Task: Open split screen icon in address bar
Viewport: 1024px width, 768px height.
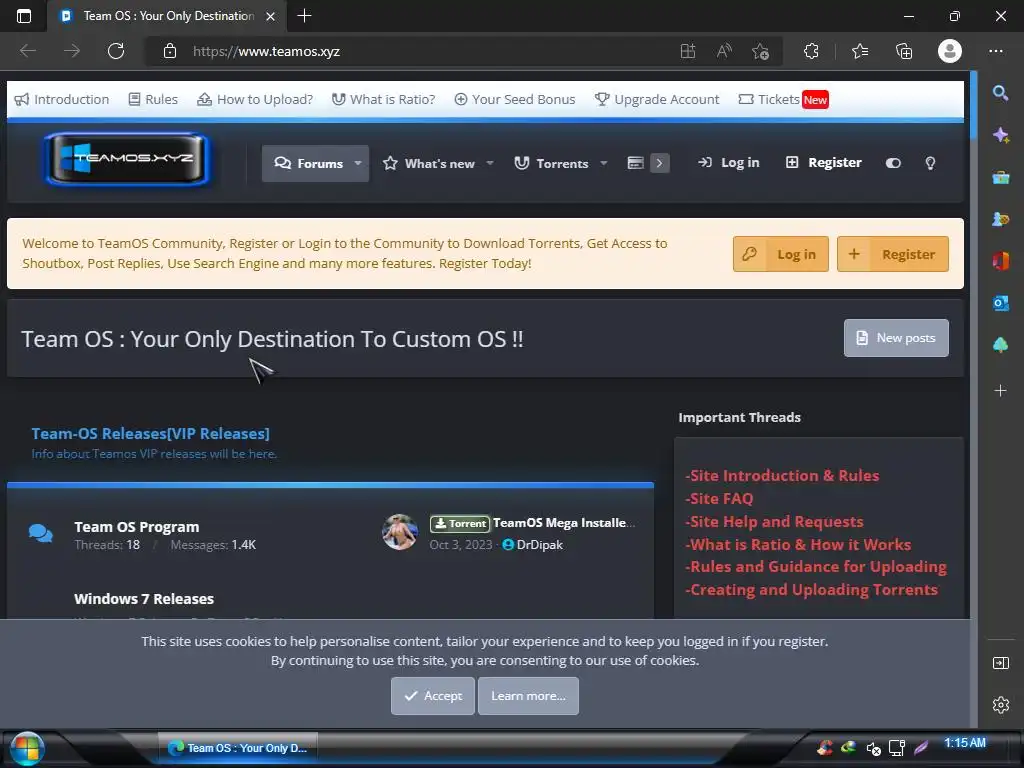Action: click(688, 51)
